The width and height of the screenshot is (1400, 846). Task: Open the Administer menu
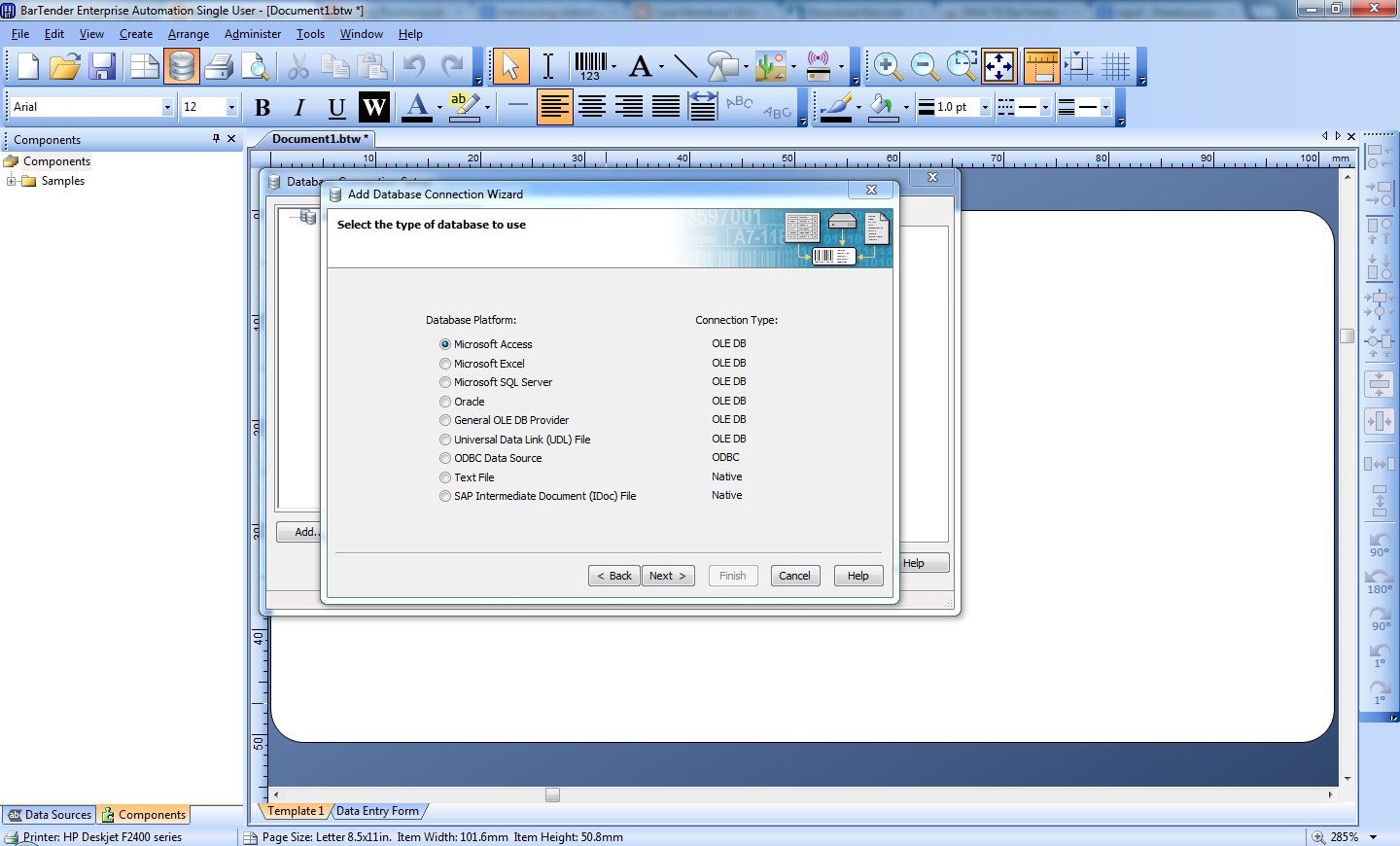(253, 34)
